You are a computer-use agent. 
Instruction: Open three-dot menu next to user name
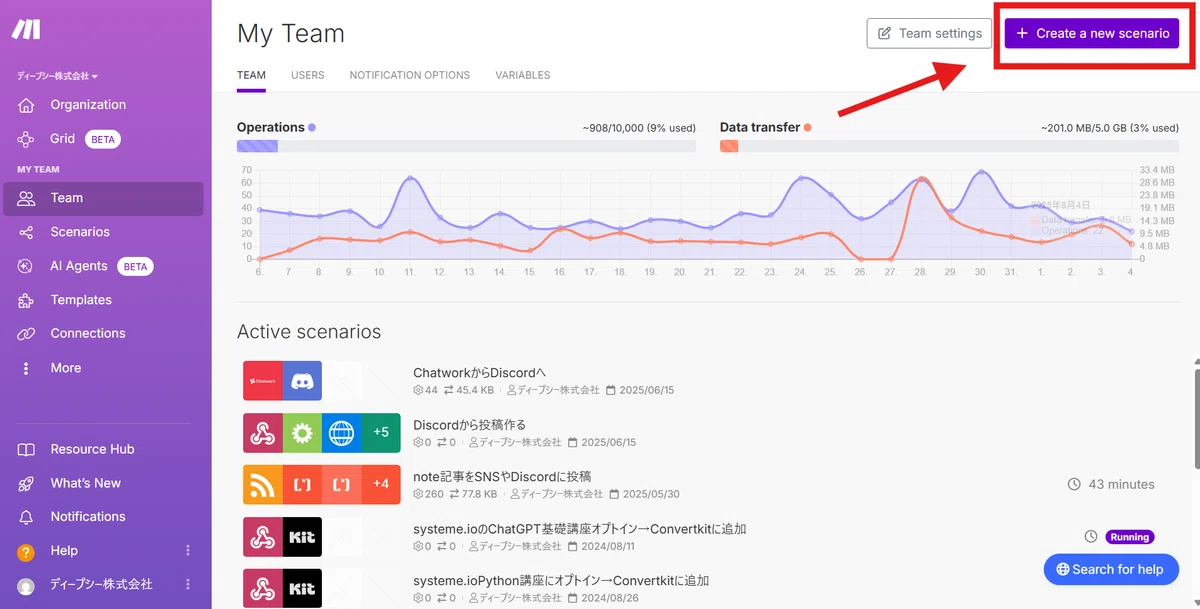click(x=188, y=585)
